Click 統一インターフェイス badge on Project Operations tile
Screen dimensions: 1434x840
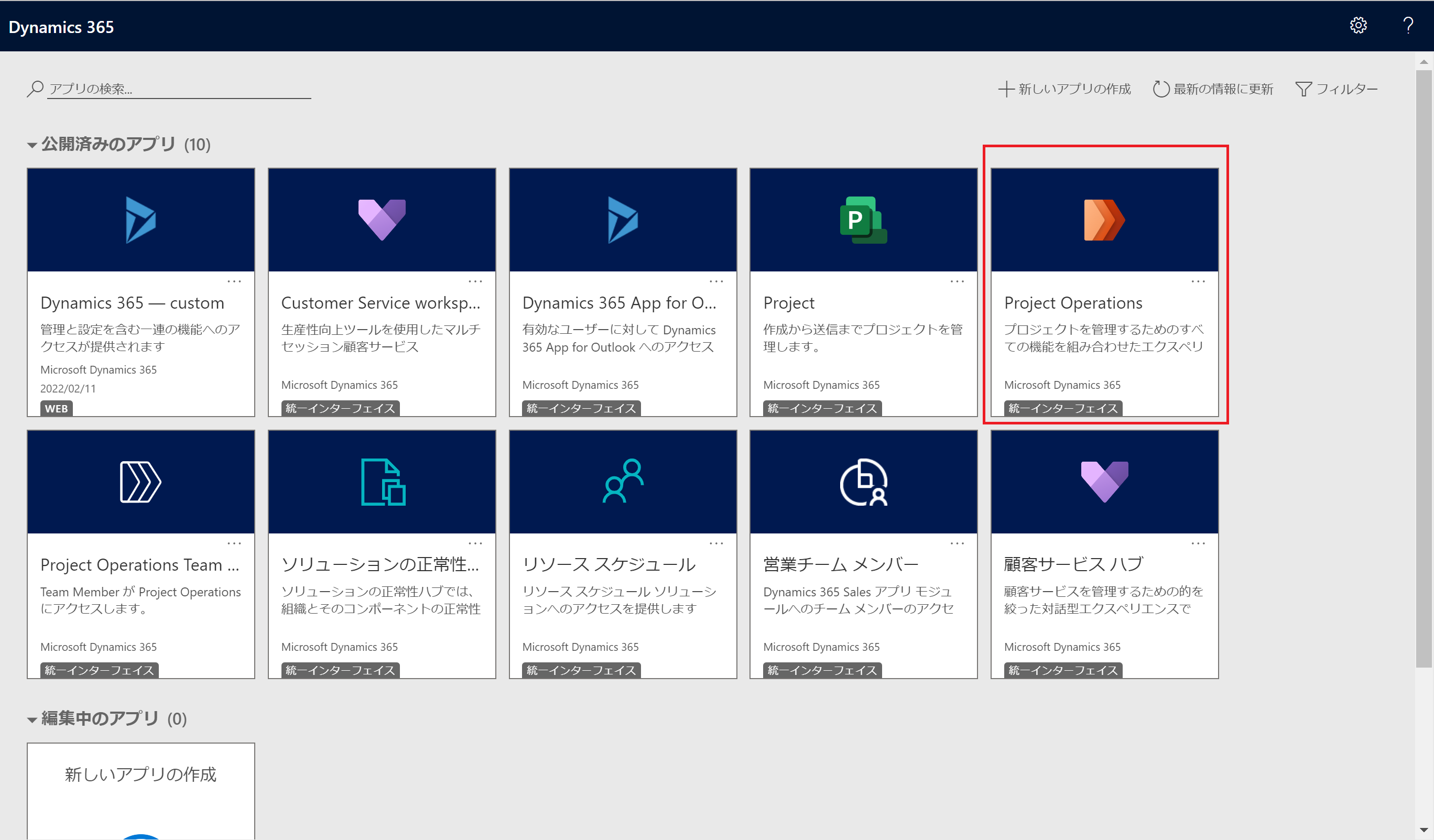click(x=1063, y=409)
